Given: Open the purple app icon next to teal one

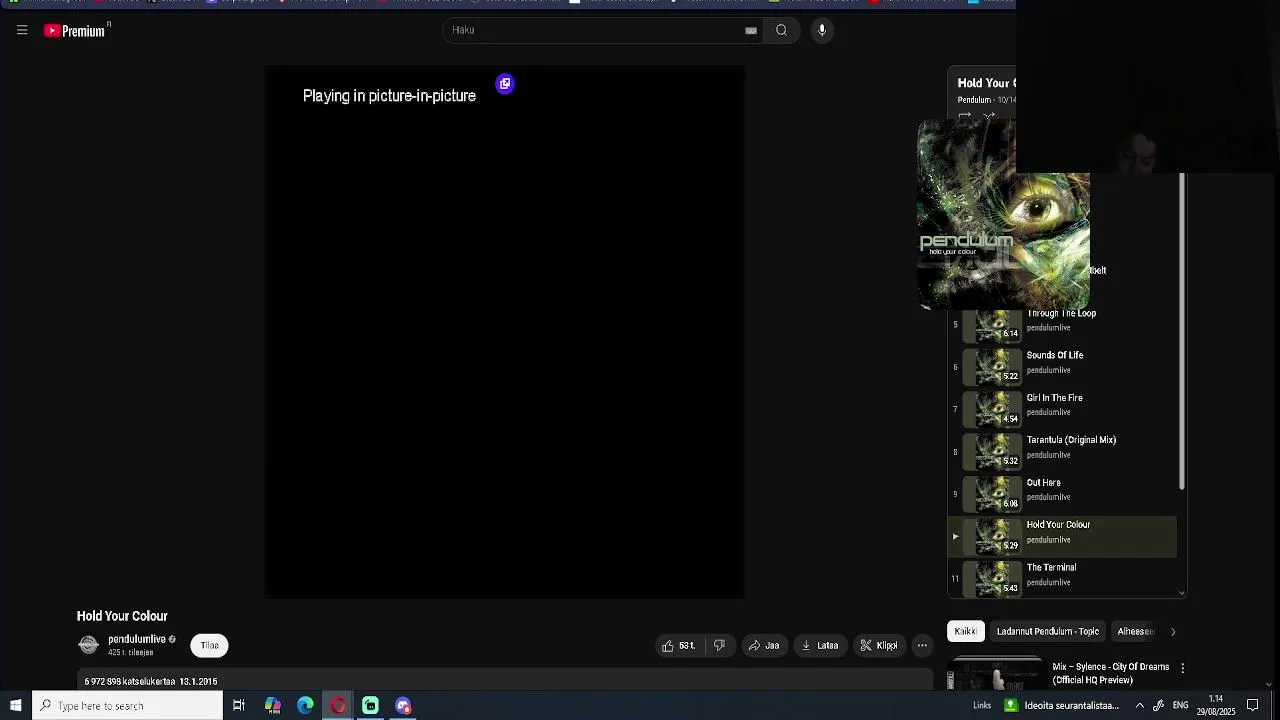Looking at the screenshot, I should 403,706.
